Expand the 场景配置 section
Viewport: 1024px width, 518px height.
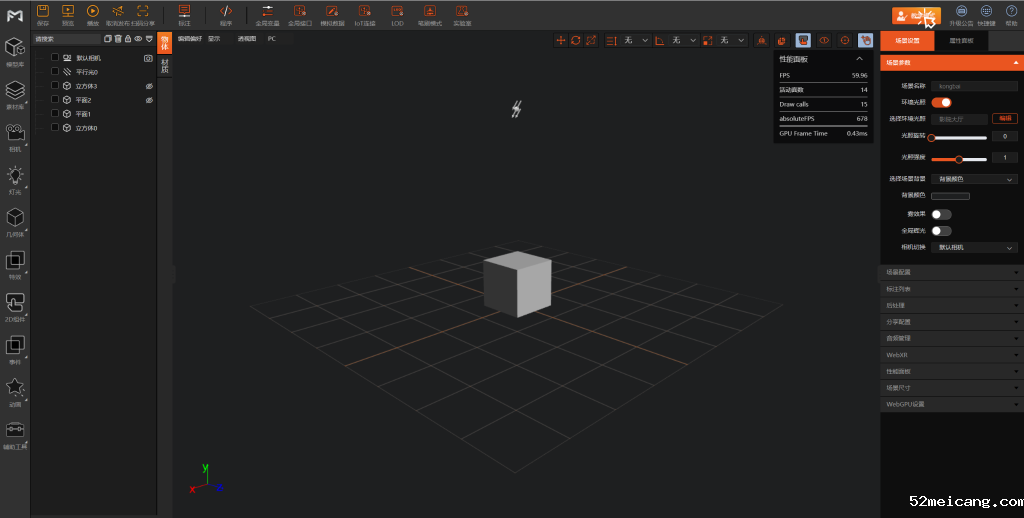click(x=951, y=272)
